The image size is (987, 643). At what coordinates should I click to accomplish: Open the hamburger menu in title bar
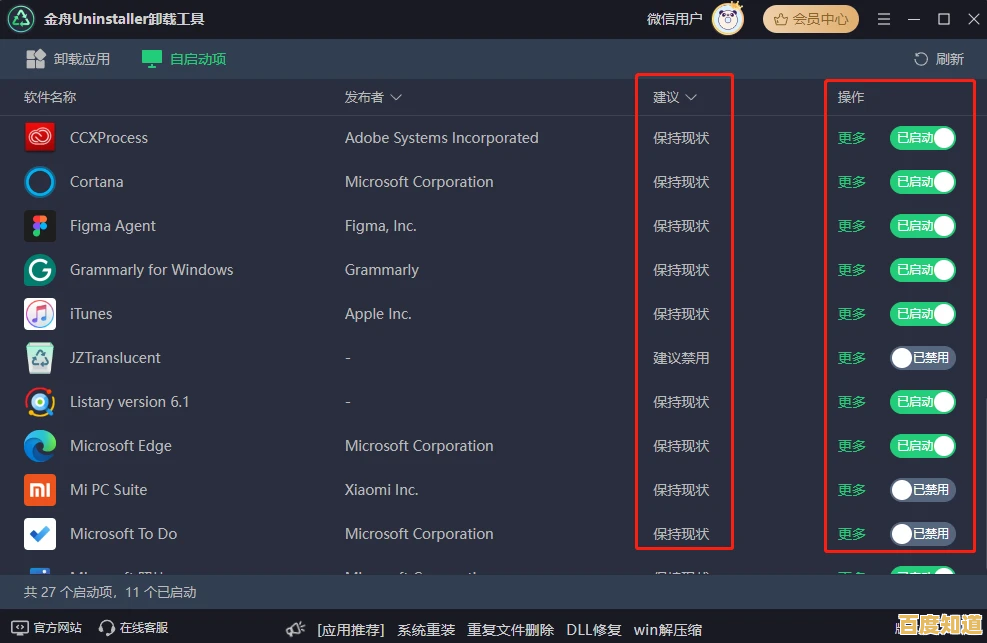(x=884, y=19)
